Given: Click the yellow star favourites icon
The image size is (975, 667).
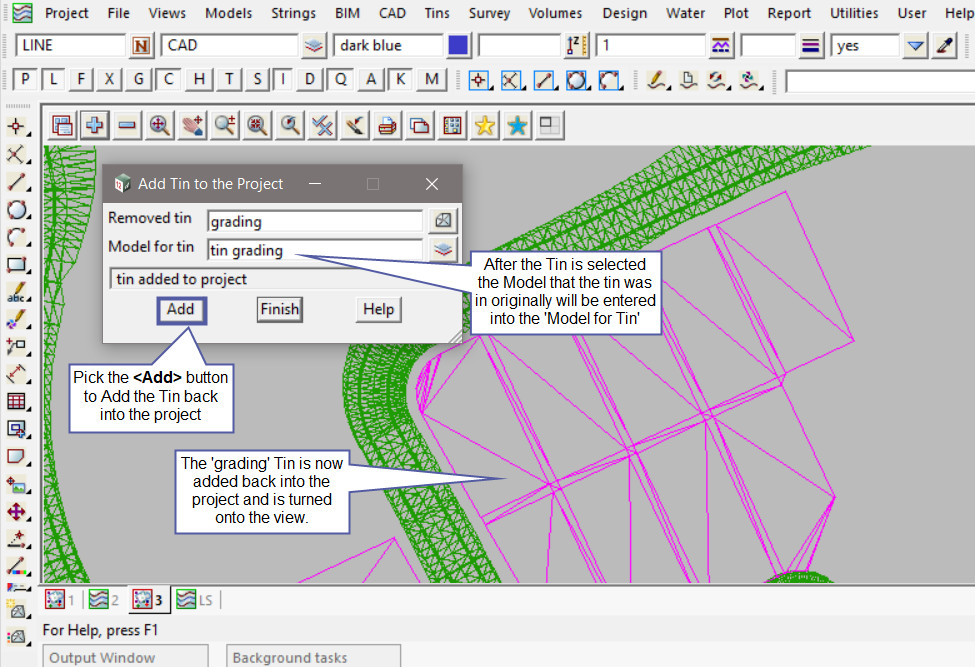Looking at the screenshot, I should [x=485, y=125].
